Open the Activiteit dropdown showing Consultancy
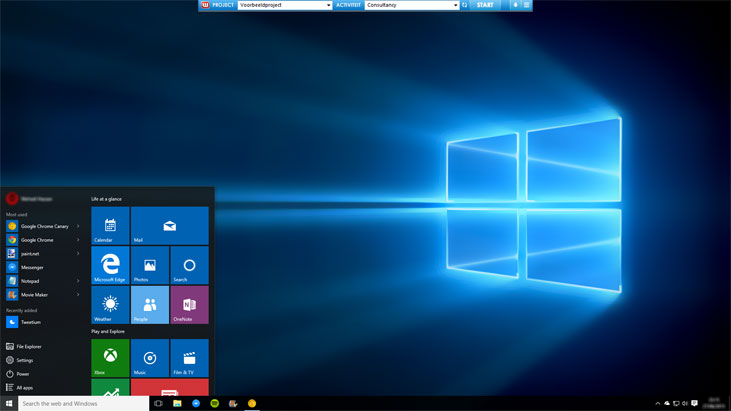The width and height of the screenshot is (731, 411). pos(412,5)
